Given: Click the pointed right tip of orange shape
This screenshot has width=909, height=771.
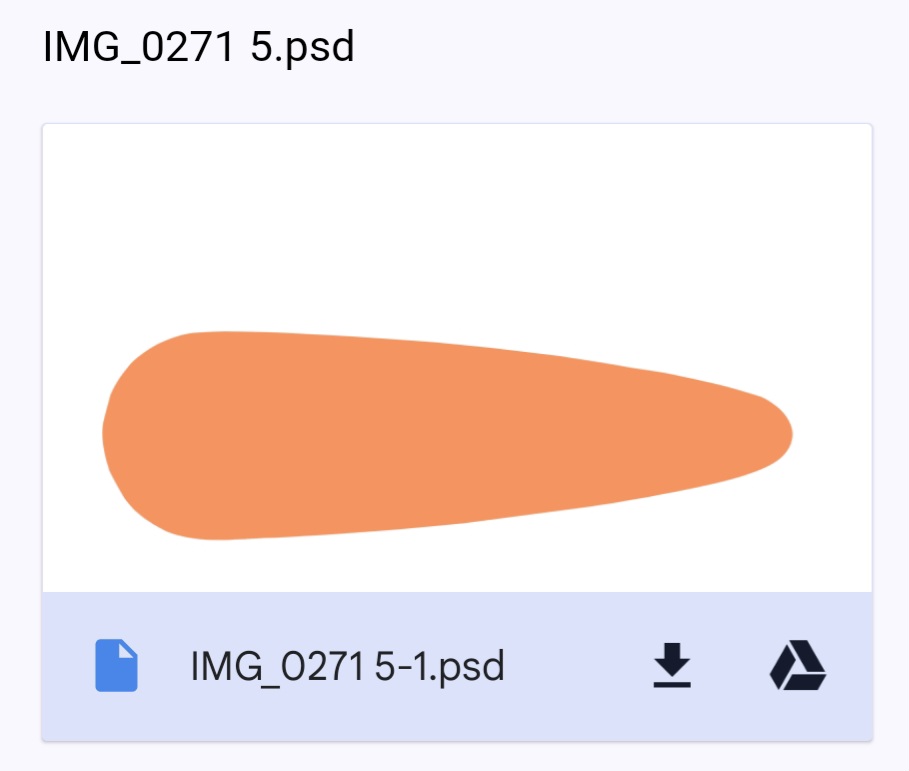Looking at the screenshot, I should 774,435.
